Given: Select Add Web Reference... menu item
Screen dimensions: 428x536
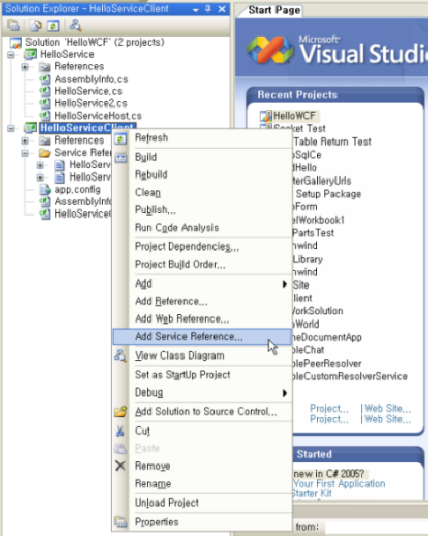Looking at the screenshot, I should tap(182, 319).
